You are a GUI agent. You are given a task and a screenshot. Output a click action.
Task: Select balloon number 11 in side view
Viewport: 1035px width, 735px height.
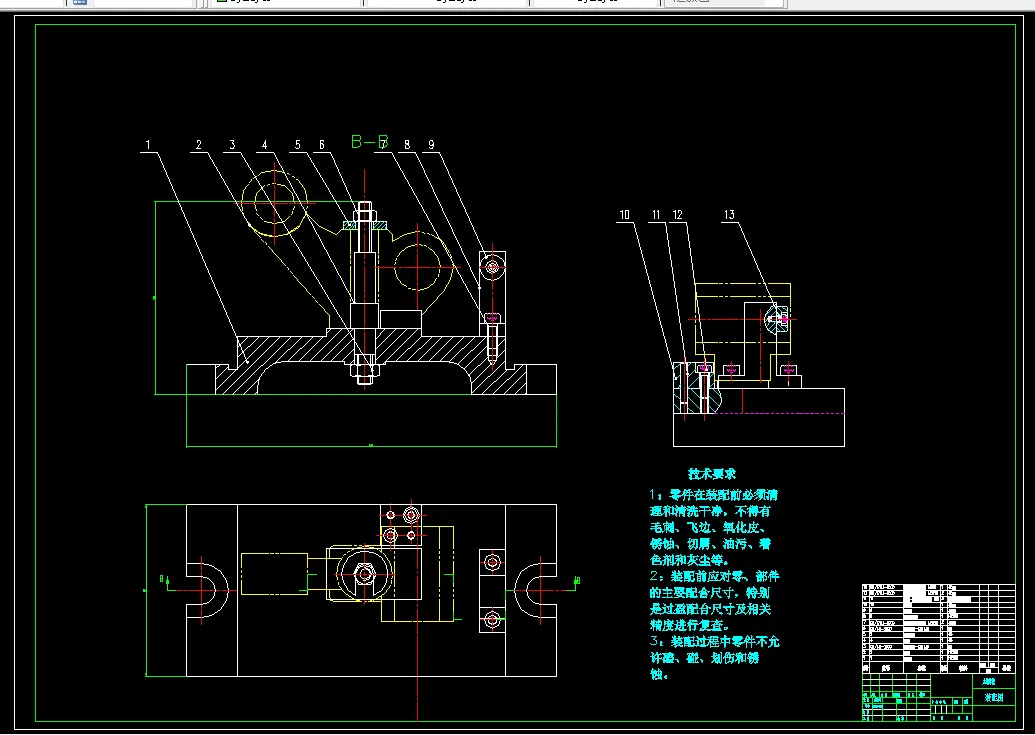[x=656, y=215]
